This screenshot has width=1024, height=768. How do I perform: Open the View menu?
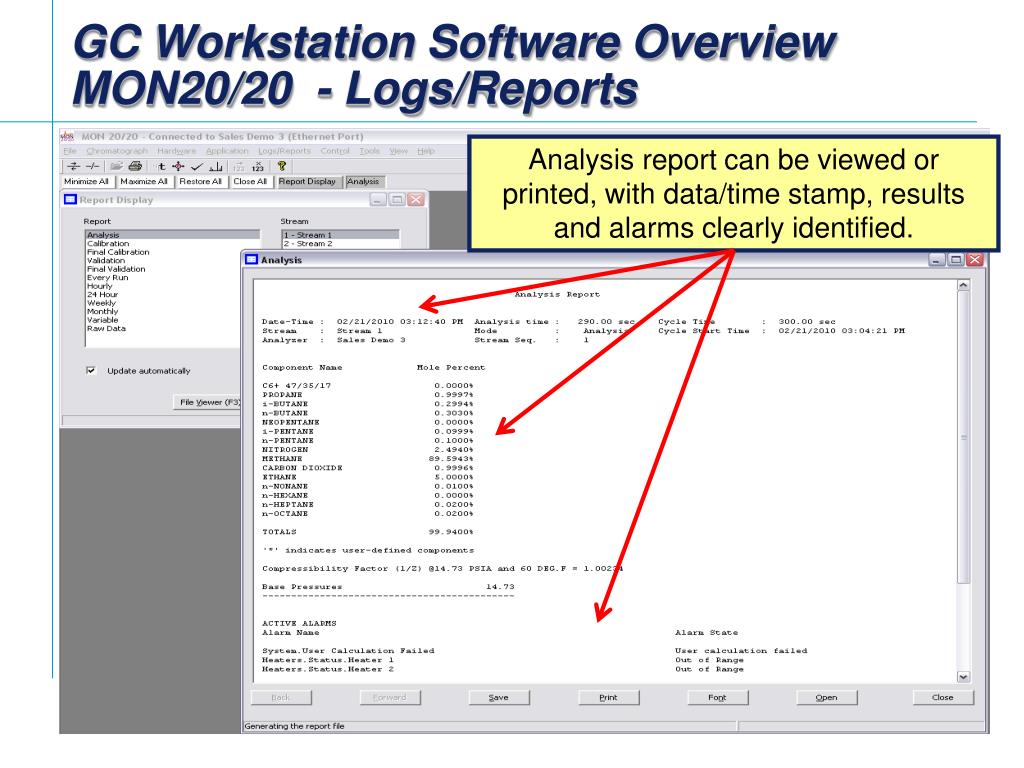[398, 151]
